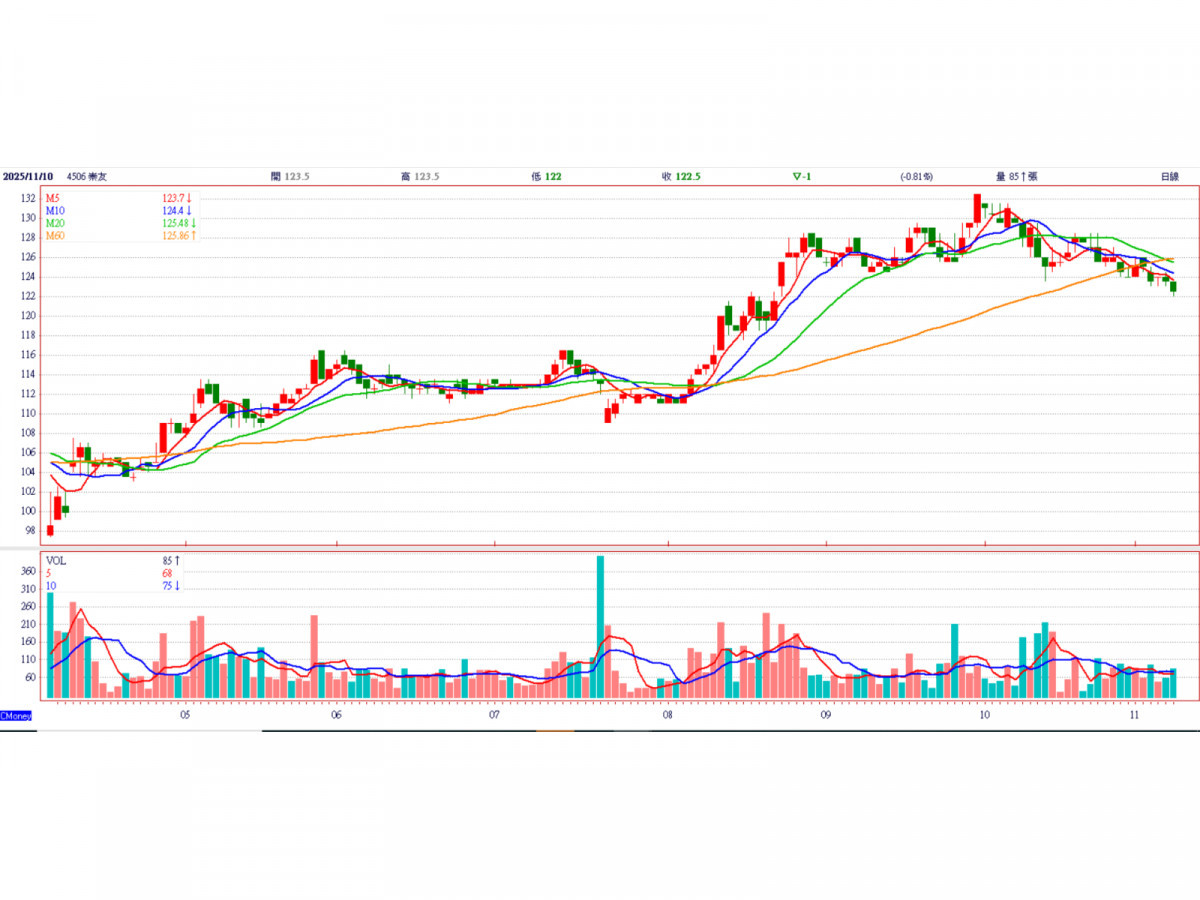Viewport: 1200px width, 900px height.
Task: Select the M5 moving average legend
Action: click(52, 198)
